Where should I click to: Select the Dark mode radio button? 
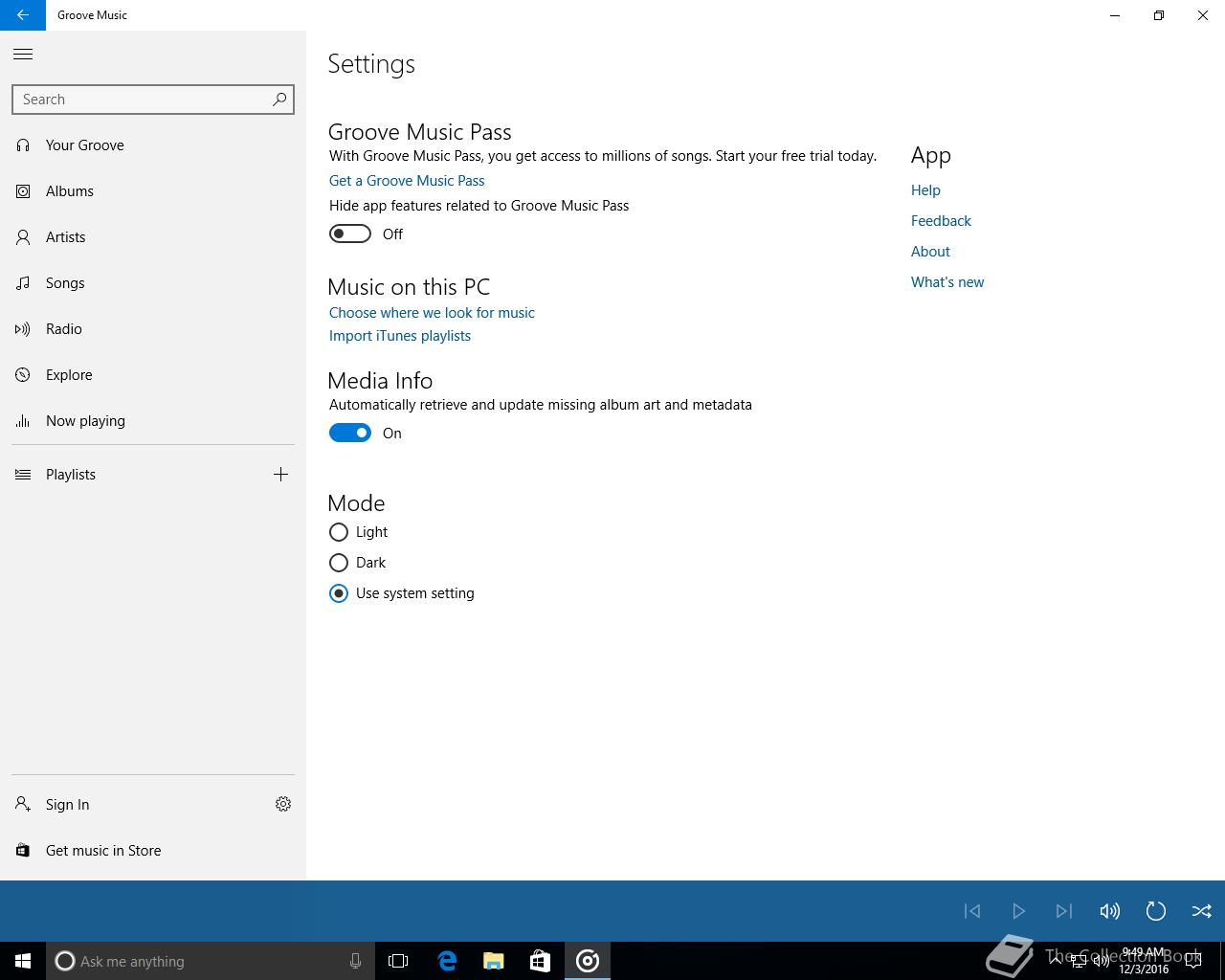pos(339,563)
